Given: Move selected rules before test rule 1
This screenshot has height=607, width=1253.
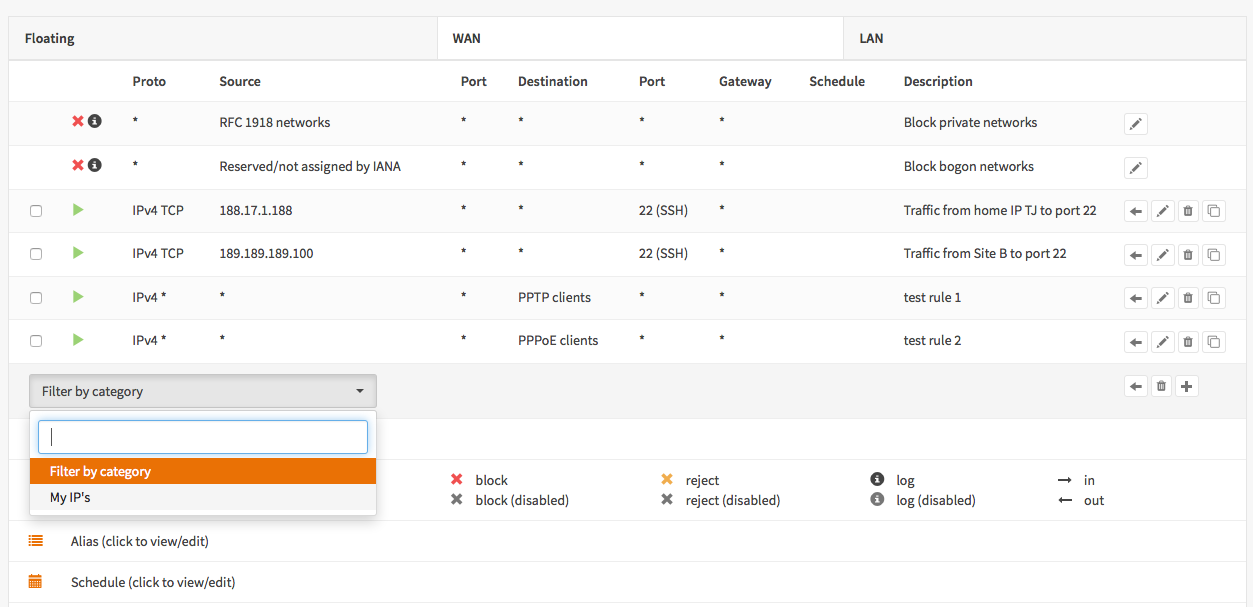Looking at the screenshot, I should [x=1135, y=298].
